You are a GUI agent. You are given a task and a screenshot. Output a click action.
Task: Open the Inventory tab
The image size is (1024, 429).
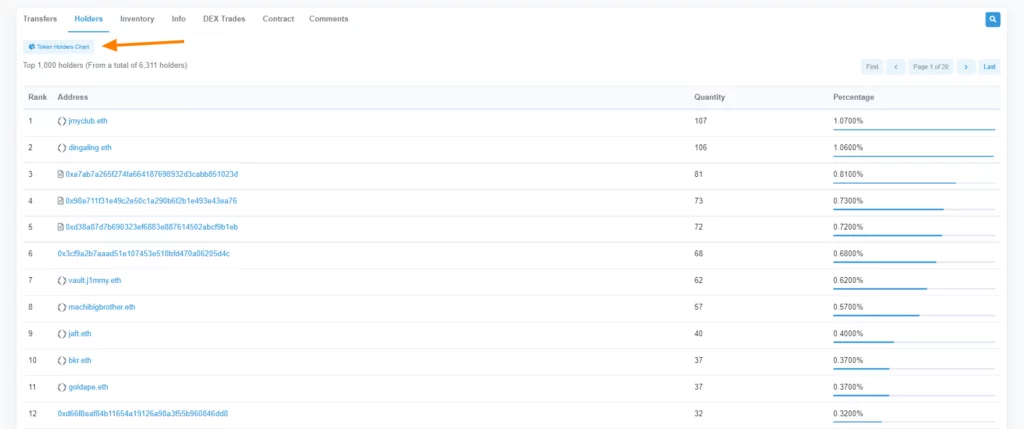pyautogui.click(x=137, y=19)
